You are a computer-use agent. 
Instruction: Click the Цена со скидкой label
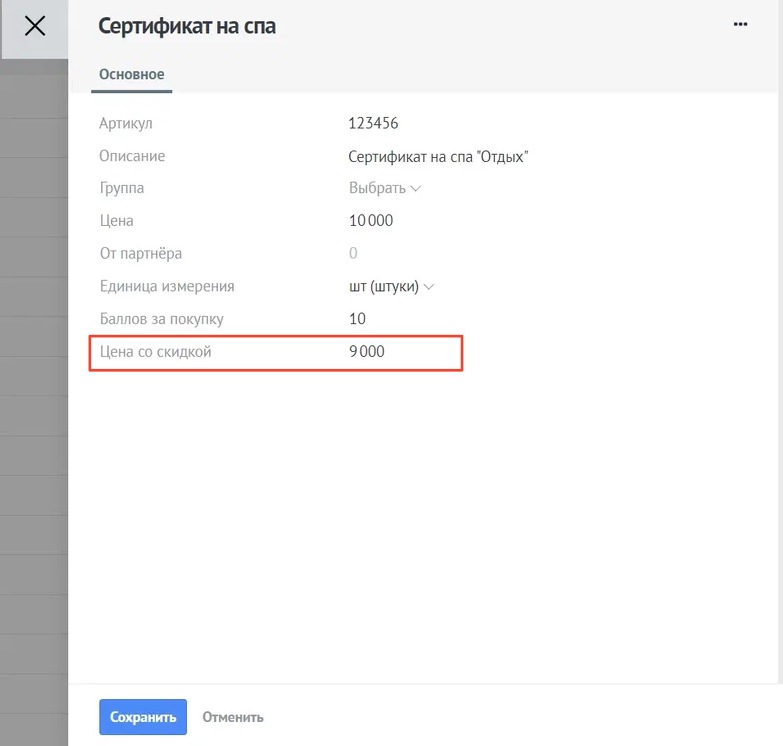tap(155, 352)
